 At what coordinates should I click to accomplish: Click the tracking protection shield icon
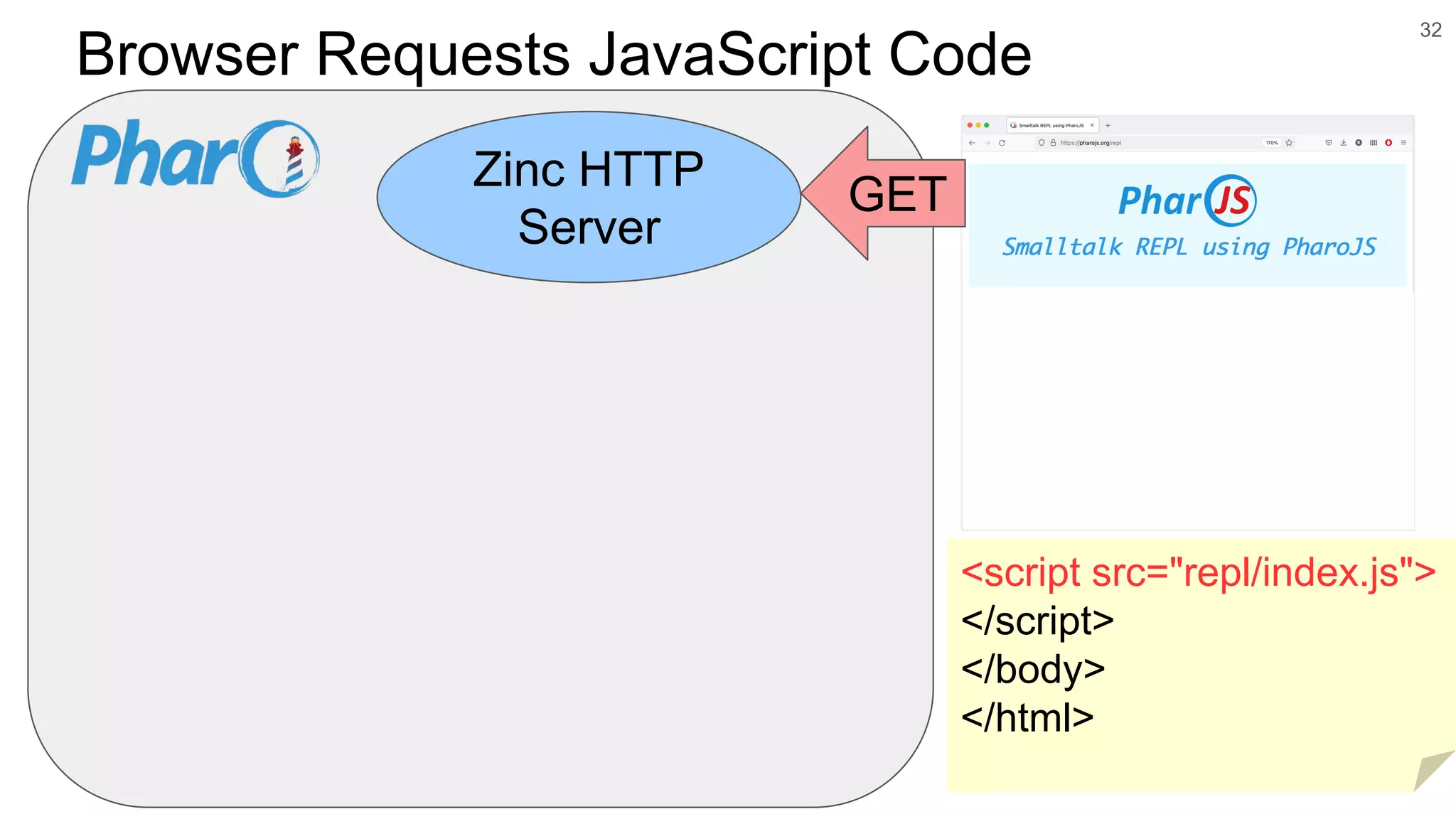(x=1042, y=143)
